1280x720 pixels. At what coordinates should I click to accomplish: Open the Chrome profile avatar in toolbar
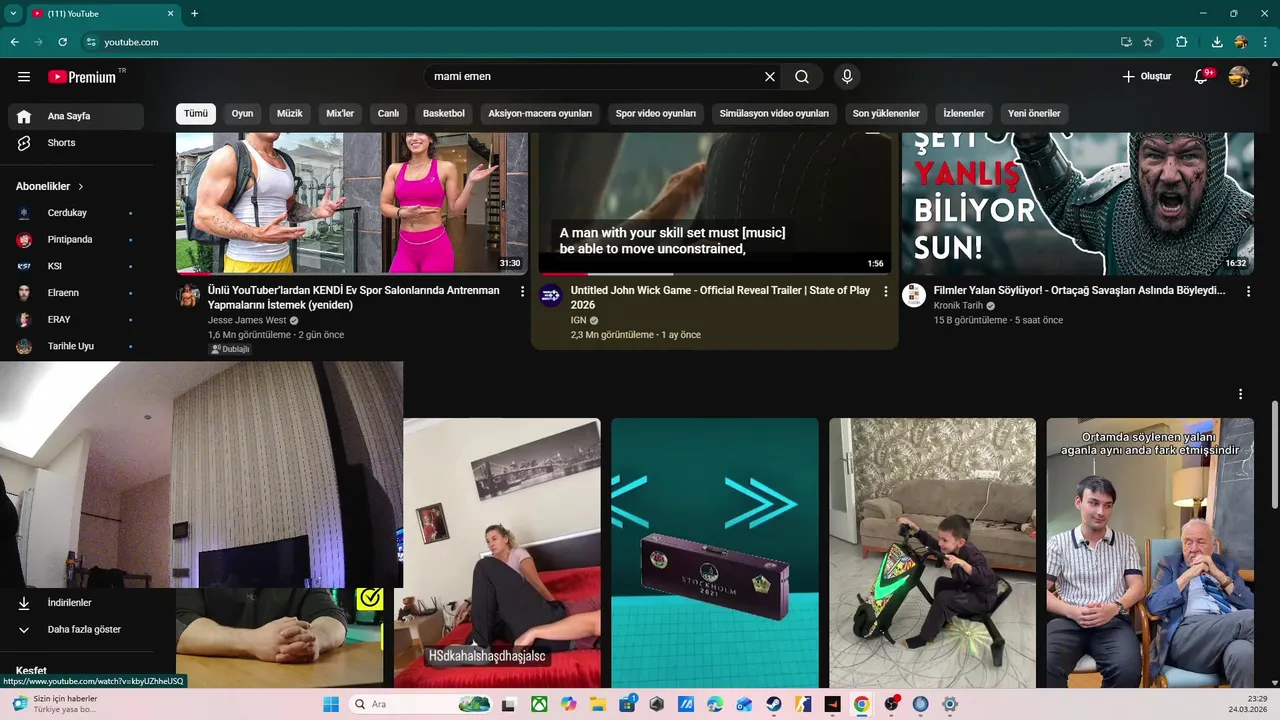point(1241,42)
